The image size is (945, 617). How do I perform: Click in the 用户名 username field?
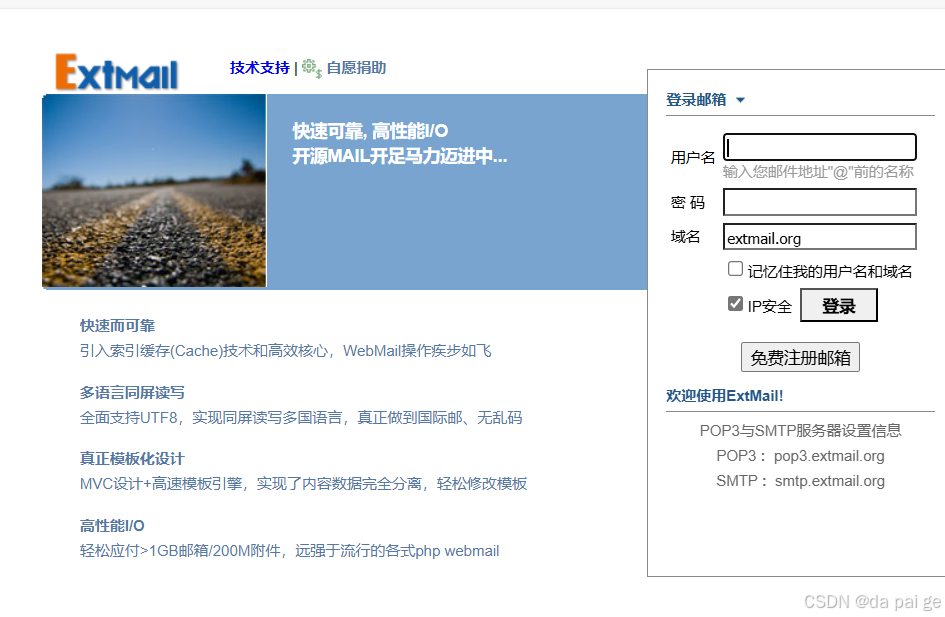click(x=819, y=146)
